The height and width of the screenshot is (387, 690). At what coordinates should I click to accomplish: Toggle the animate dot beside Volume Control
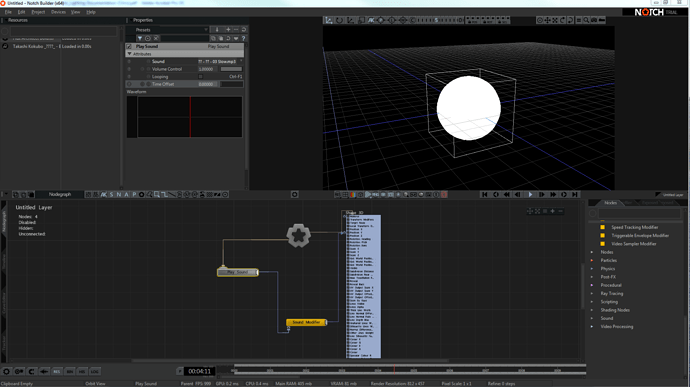pos(142,69)
